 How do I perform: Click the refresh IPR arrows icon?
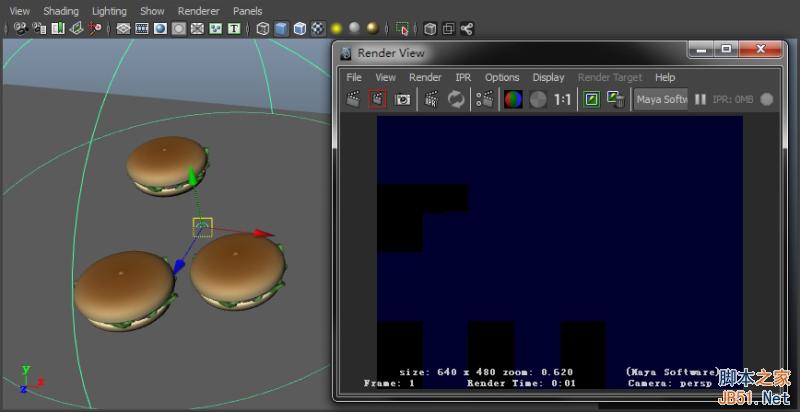(x=456, y=99)
